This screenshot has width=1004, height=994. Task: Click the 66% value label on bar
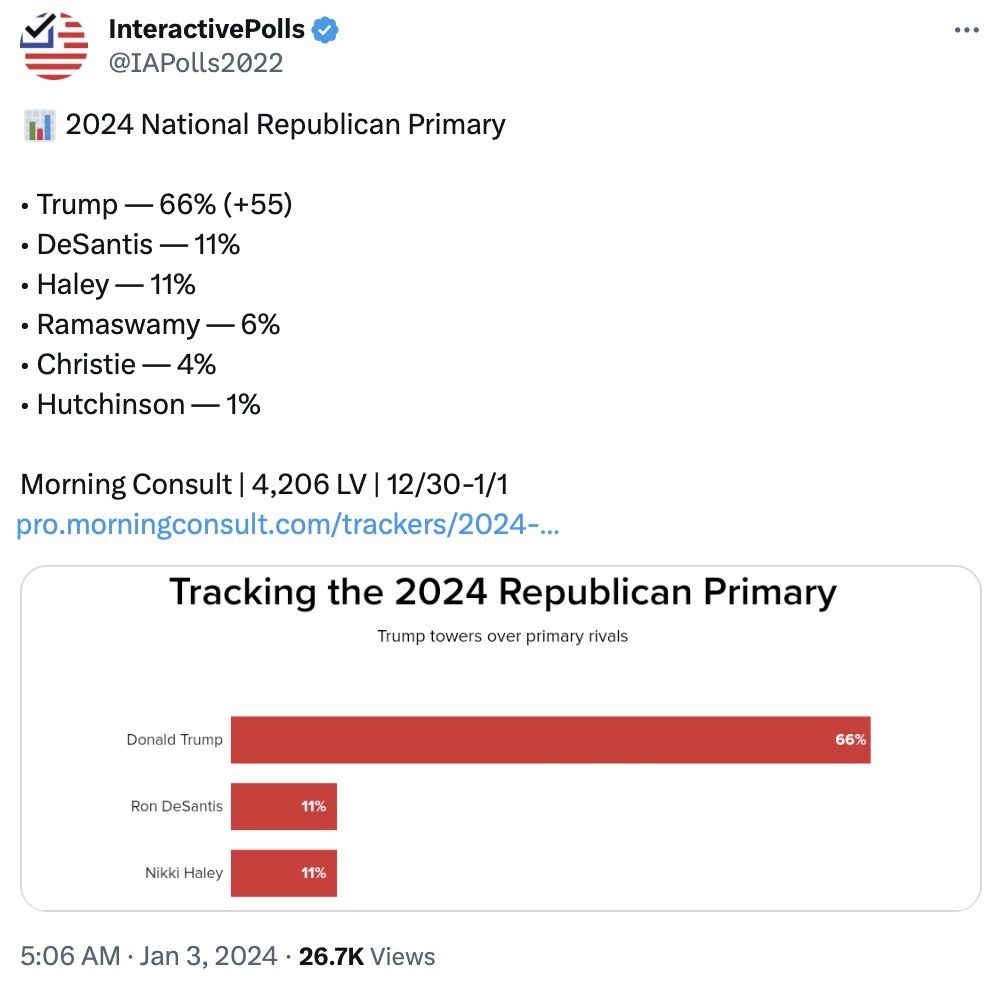[850, 740]
